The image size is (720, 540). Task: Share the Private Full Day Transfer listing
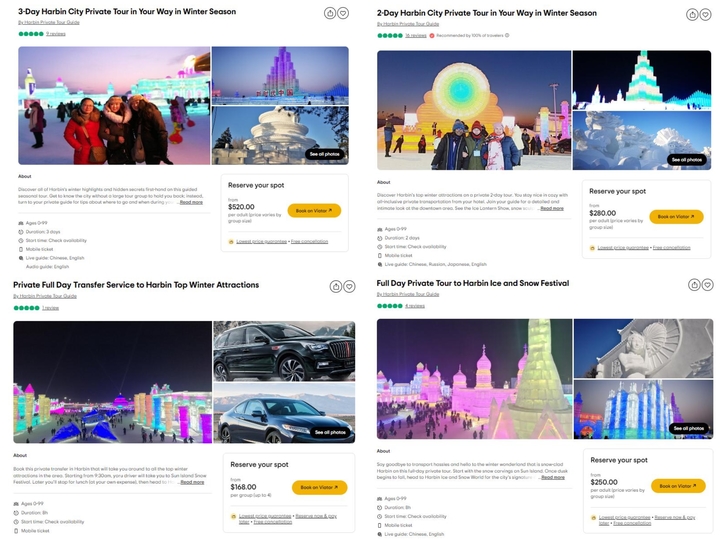click(x=336, y=287)
